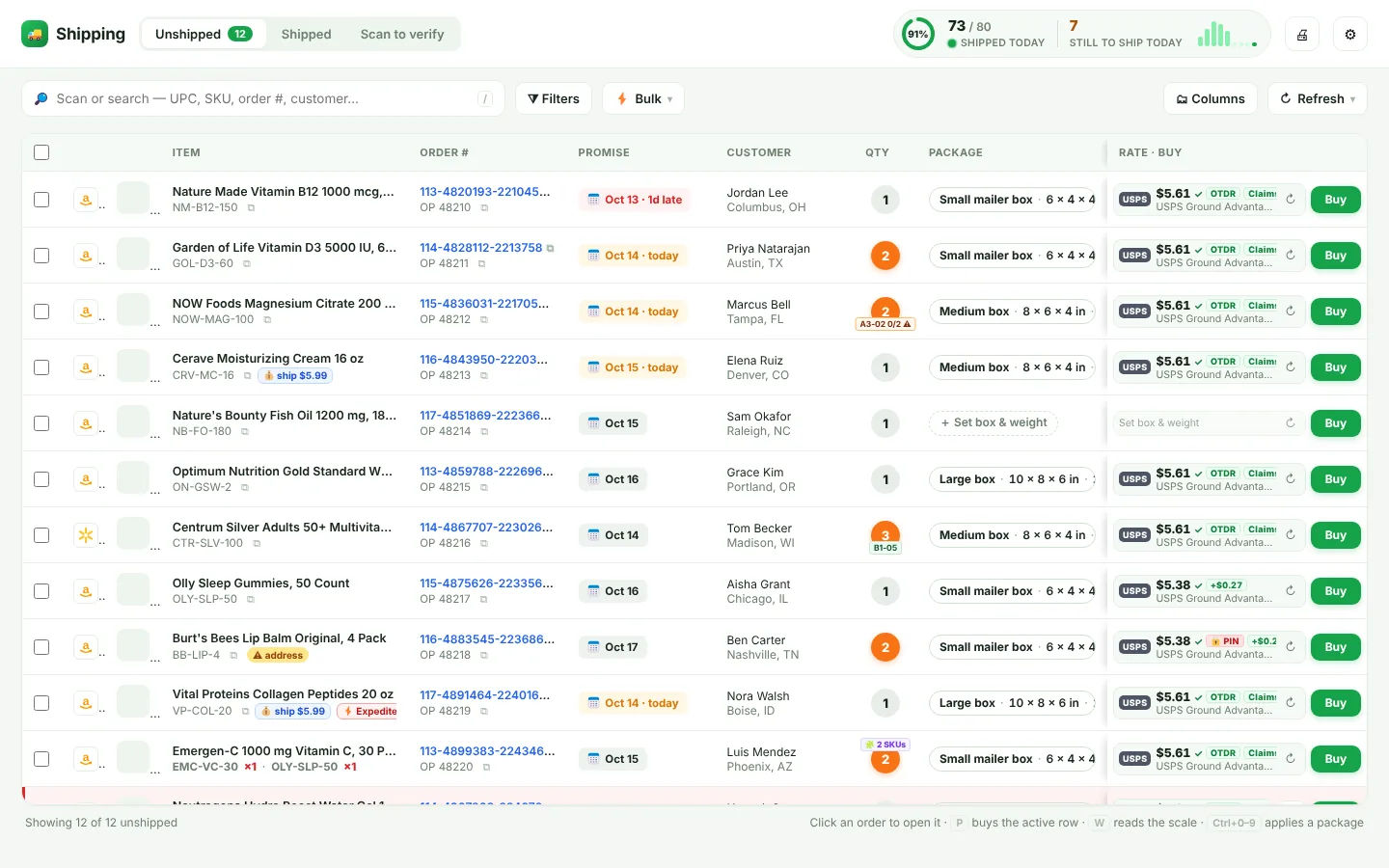Click ship $5.99 tag on Cerave Moisturizing Cream
The height and width of the screenshot is (868, 1389).
[295, 376]
